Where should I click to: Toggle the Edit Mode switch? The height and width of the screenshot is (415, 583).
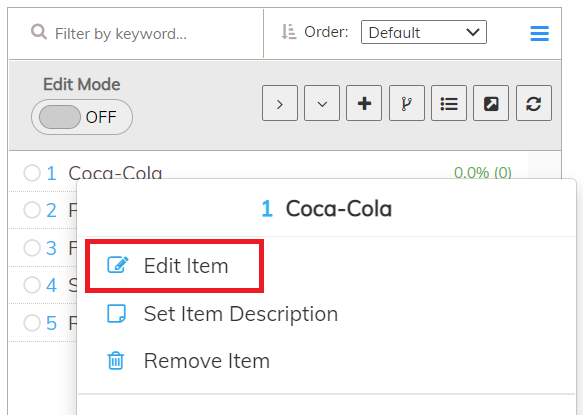82,117
